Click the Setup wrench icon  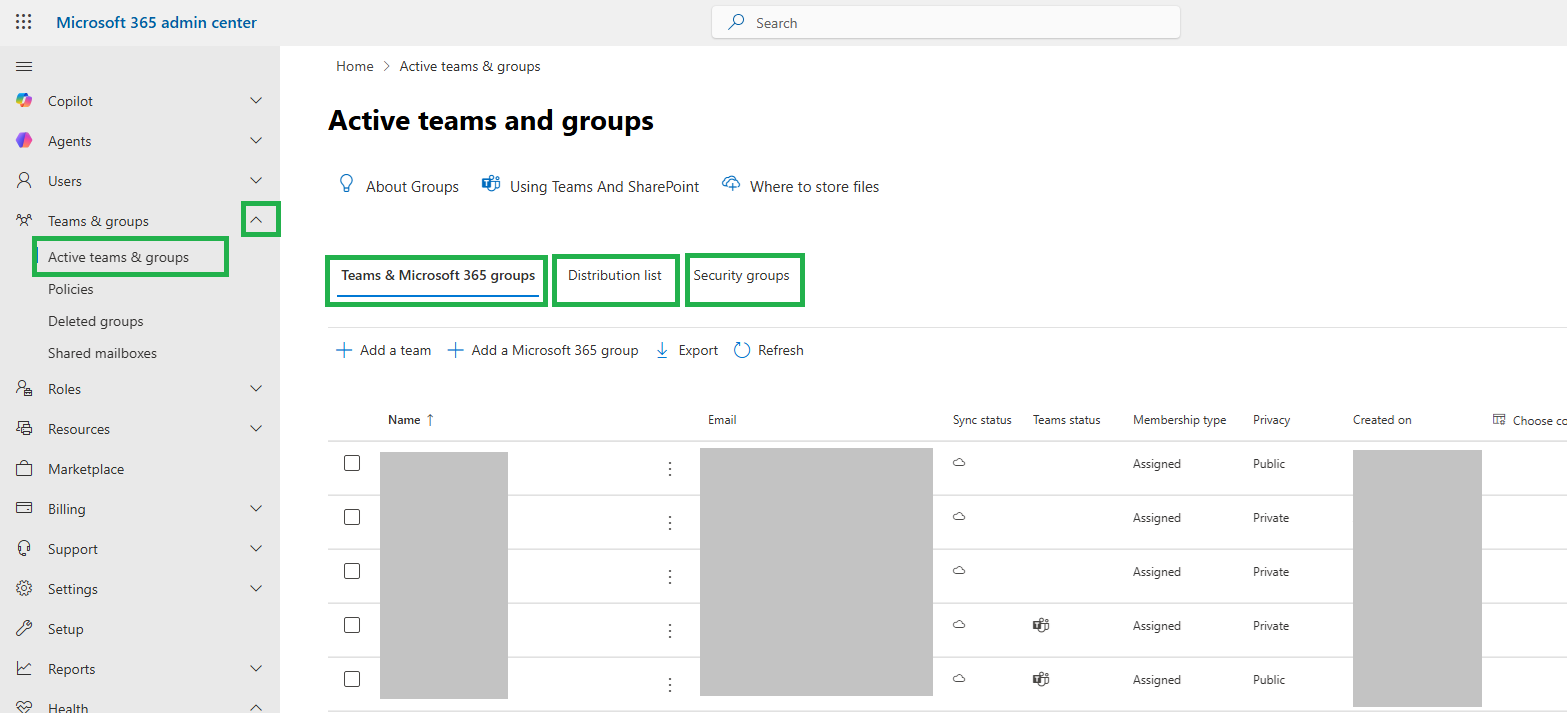[x=24, y=628]
